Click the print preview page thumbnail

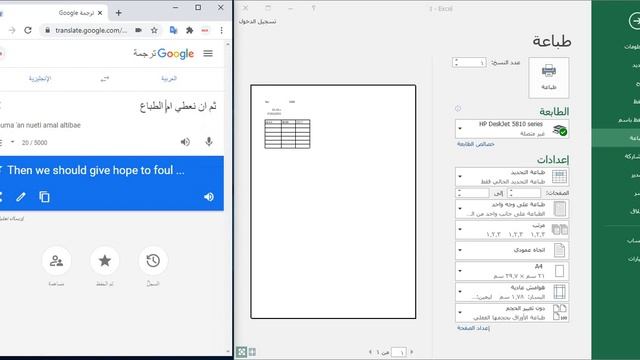333,202
